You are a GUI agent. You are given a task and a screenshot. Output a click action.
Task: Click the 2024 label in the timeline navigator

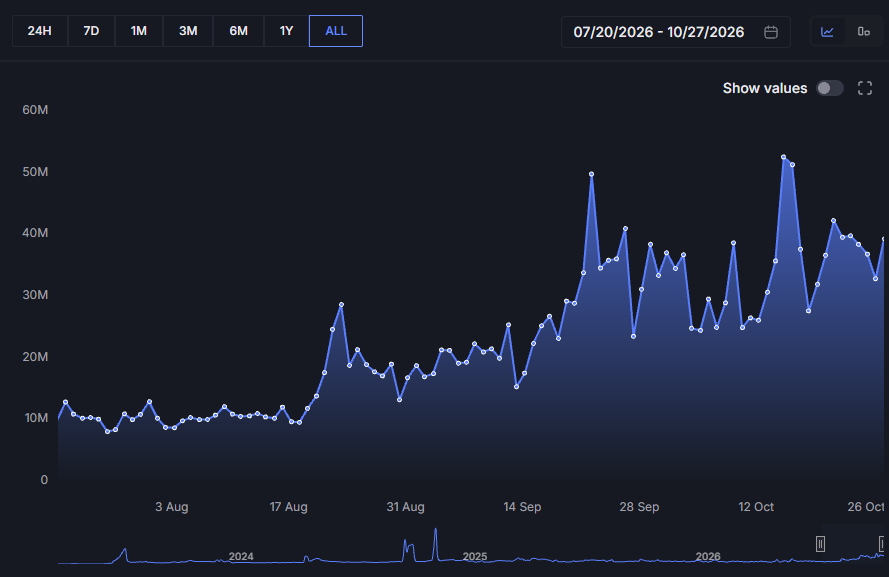tap(241, 557)
